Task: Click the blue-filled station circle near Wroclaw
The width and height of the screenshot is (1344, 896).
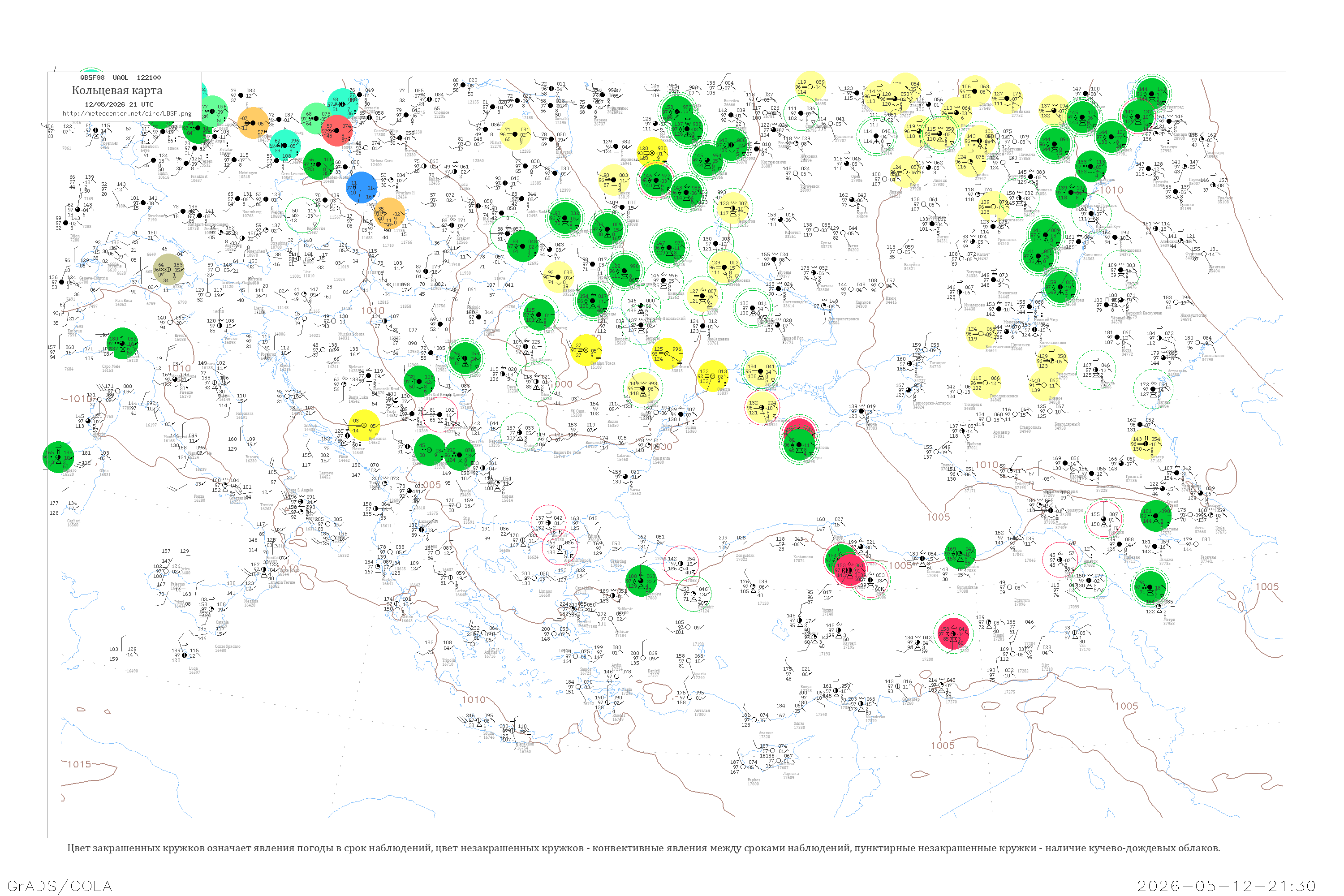Action: click(361, 187)
